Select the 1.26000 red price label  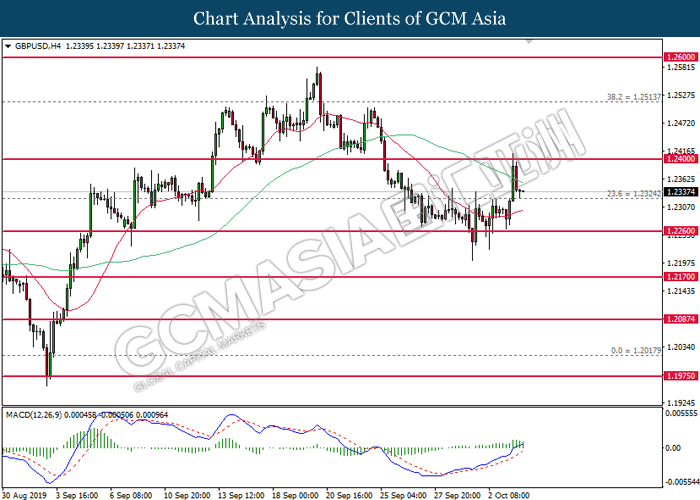[x=681, y=57]
